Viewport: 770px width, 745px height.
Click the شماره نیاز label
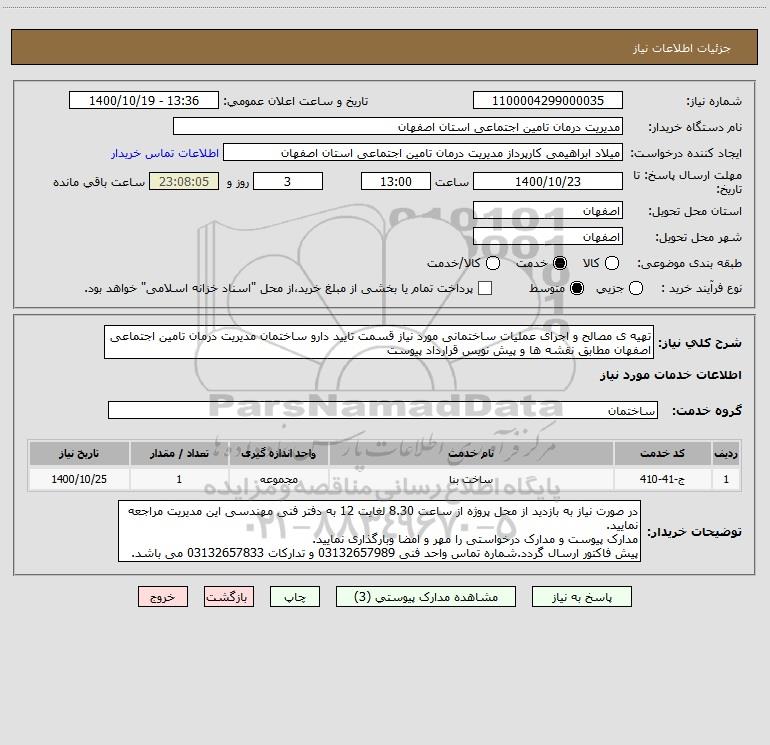(714, 102)
